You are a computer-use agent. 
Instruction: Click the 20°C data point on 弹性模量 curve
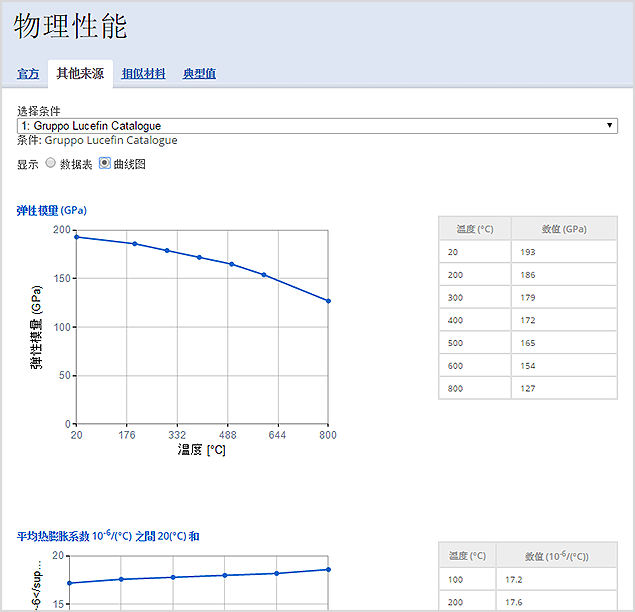[77, 237]
